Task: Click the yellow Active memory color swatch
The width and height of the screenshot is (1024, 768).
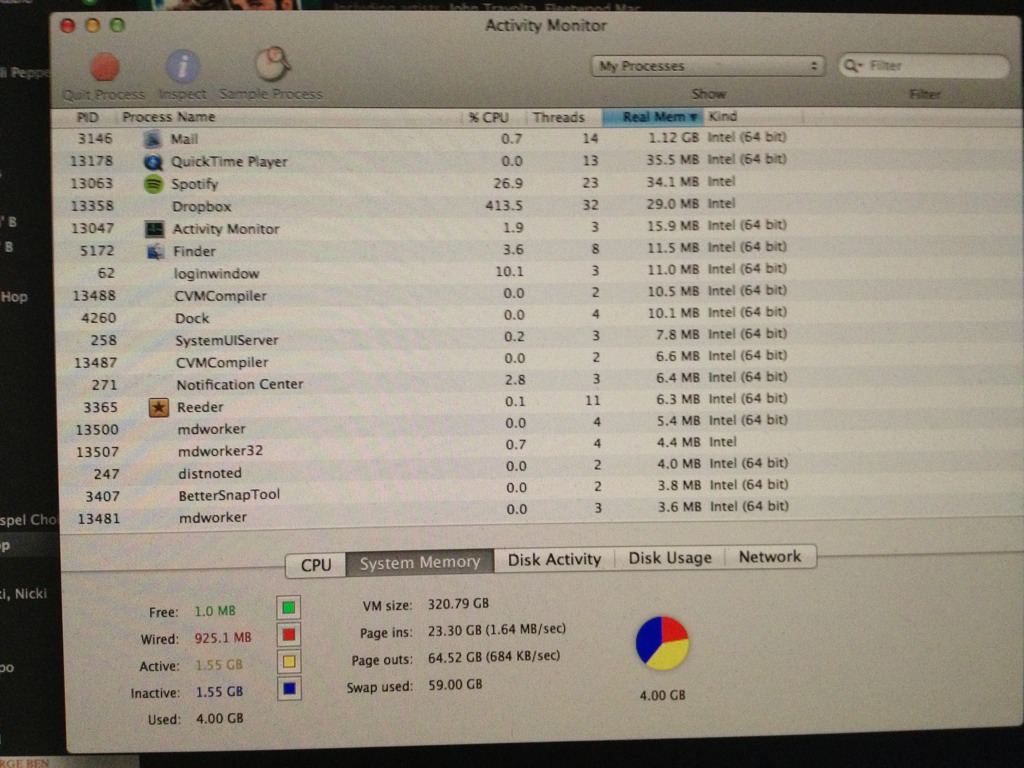Action: click(289, 662)
